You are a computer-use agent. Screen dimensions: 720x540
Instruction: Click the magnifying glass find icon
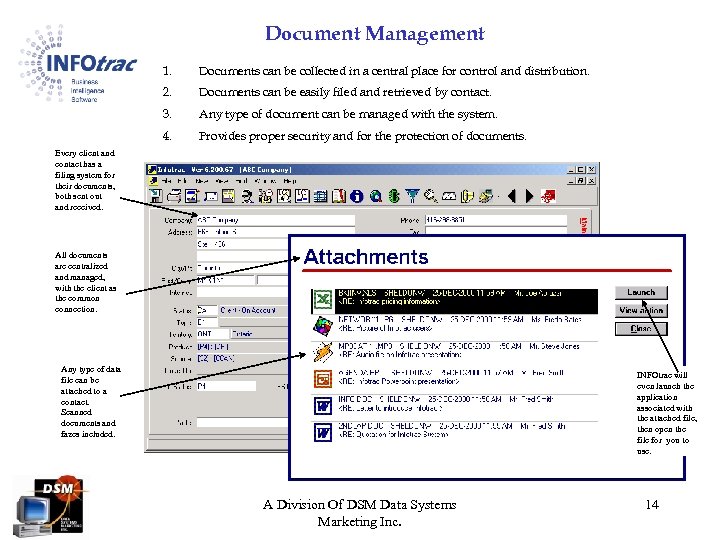pos(430,196)
